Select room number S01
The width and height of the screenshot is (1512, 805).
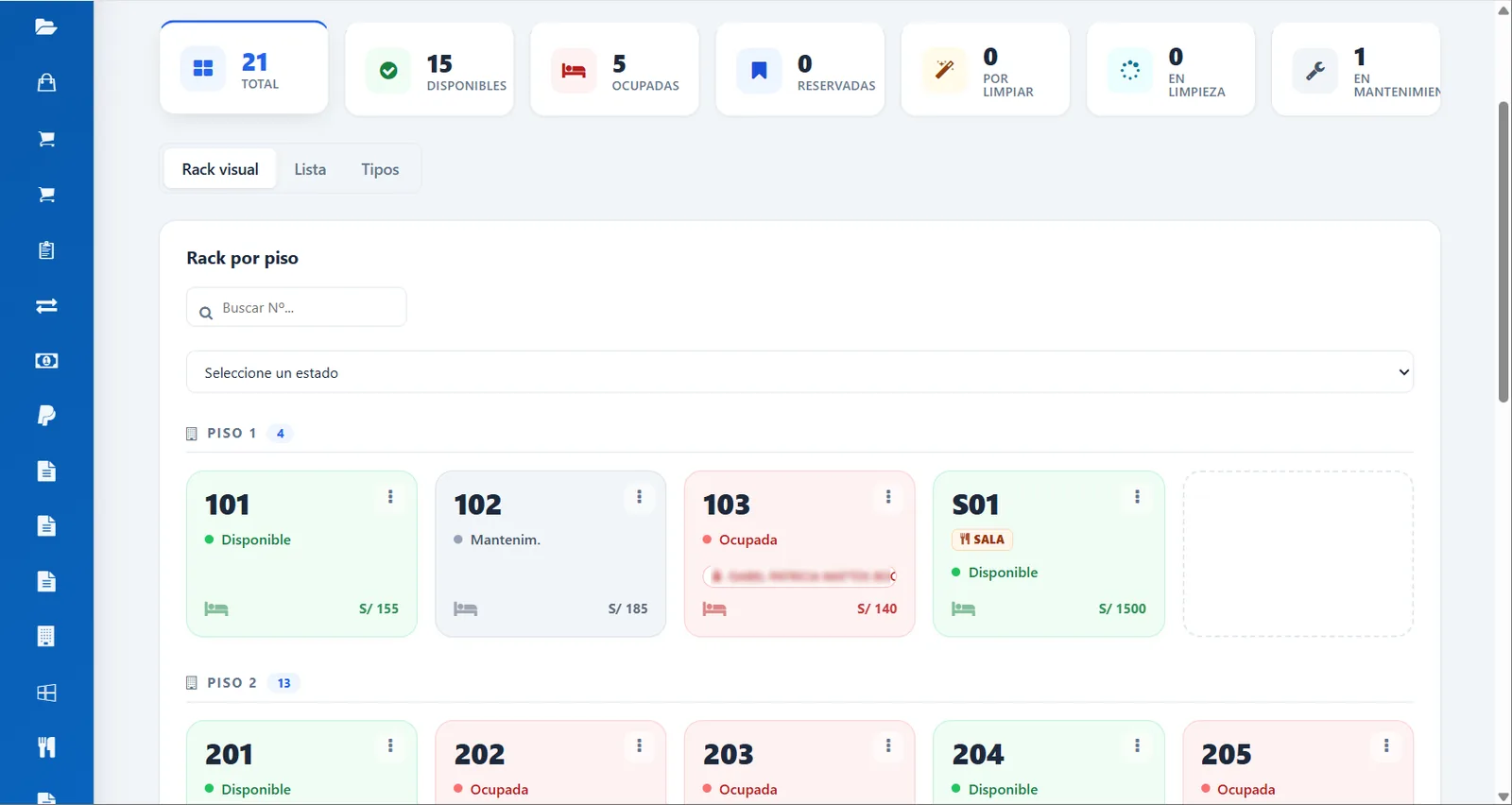pyautogui.click(x=975, y=505)
